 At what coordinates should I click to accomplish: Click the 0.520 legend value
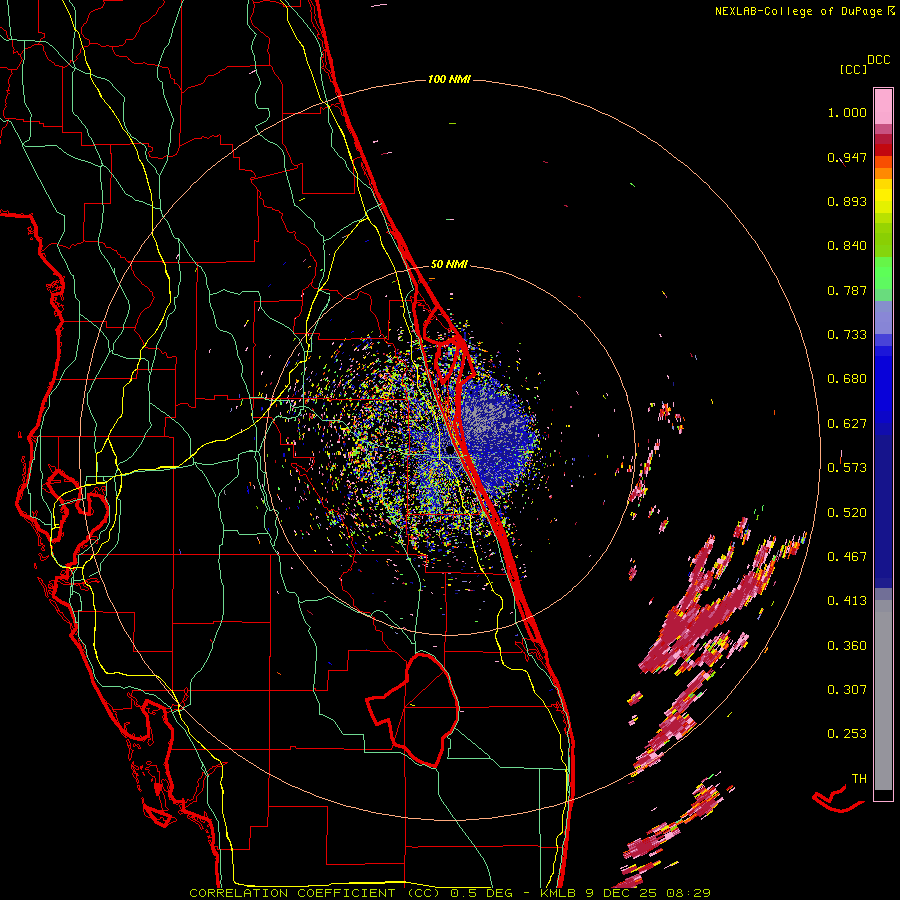point(847,513)
